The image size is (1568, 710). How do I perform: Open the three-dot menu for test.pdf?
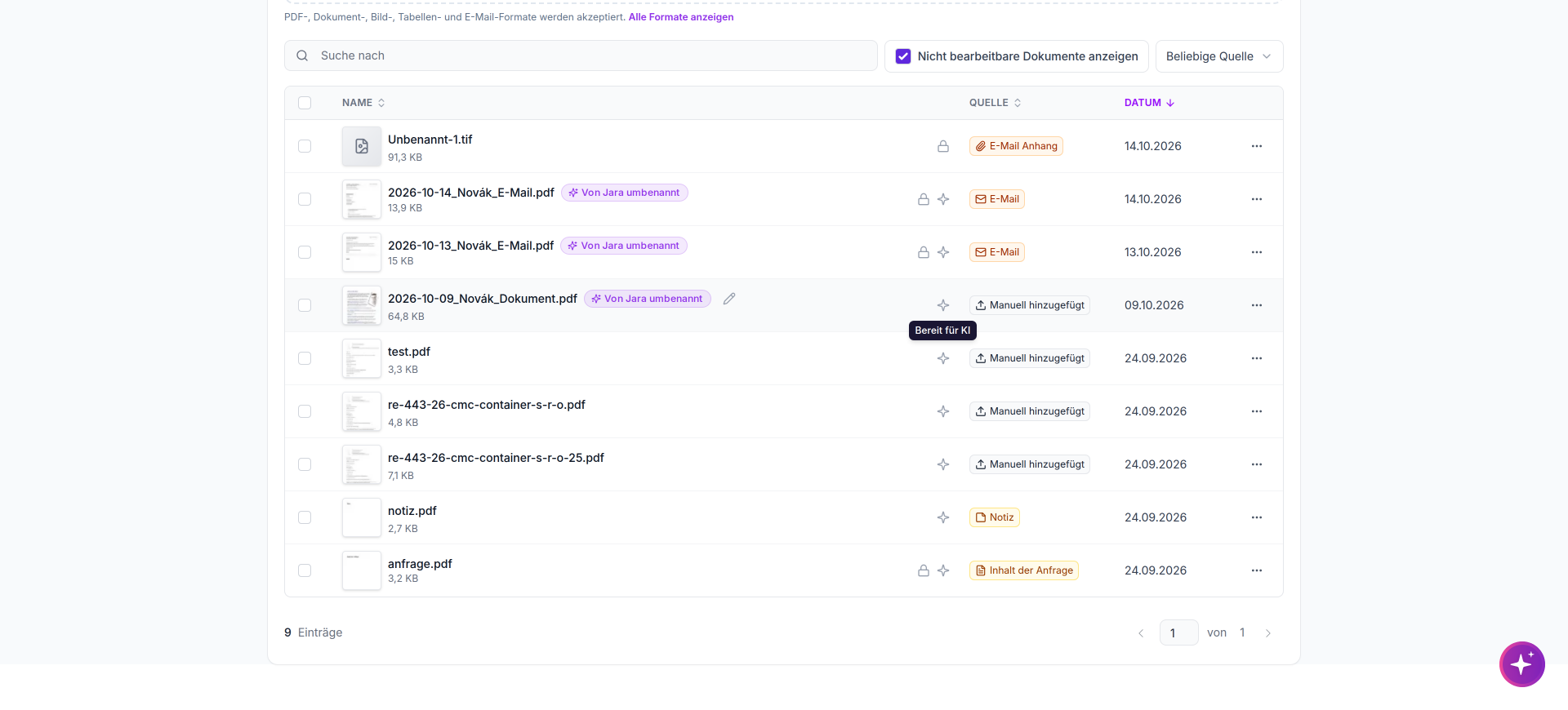[1257, 358]
